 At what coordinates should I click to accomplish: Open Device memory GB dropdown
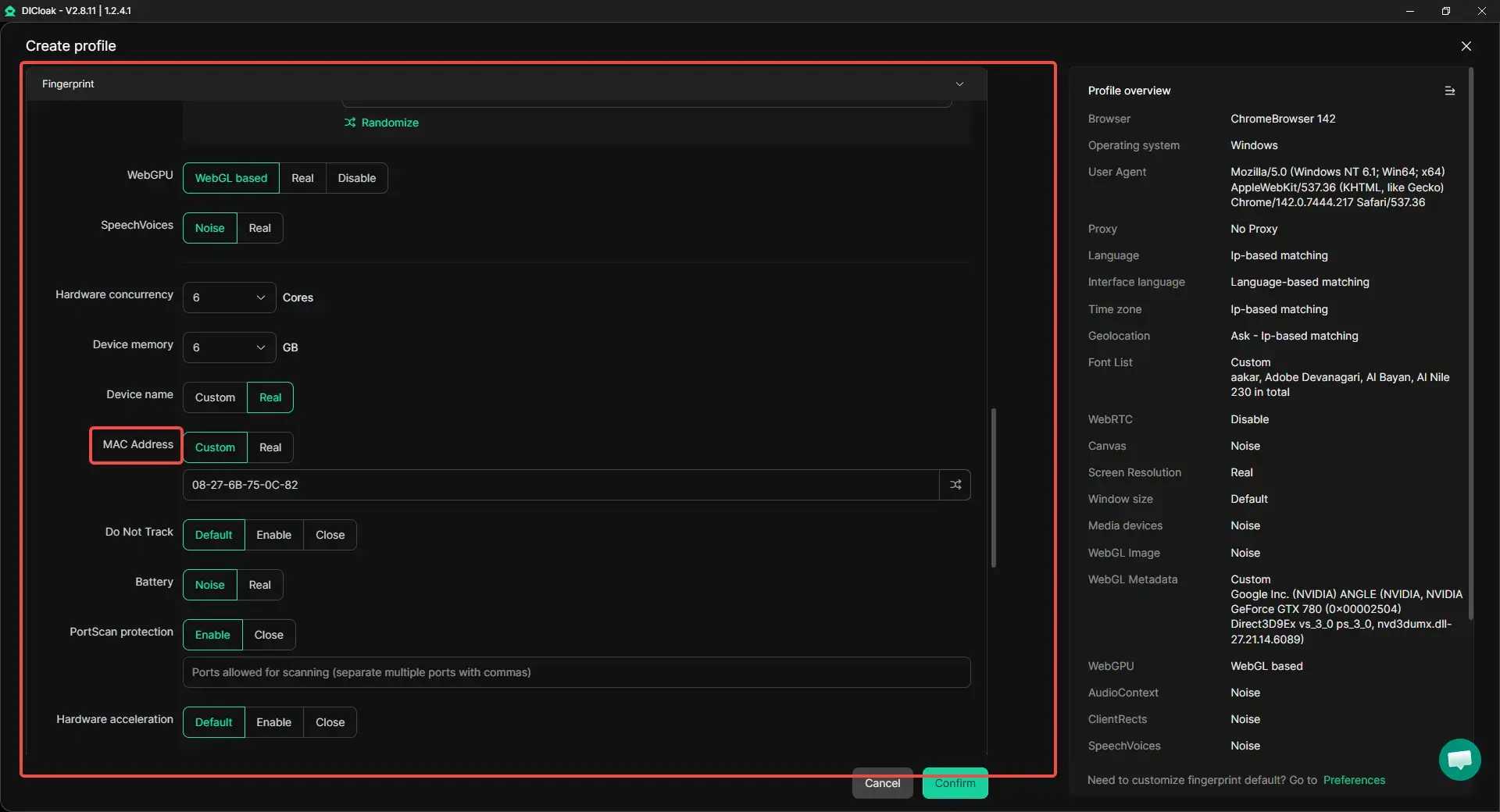pyautogui.click(x=229, y=347)
